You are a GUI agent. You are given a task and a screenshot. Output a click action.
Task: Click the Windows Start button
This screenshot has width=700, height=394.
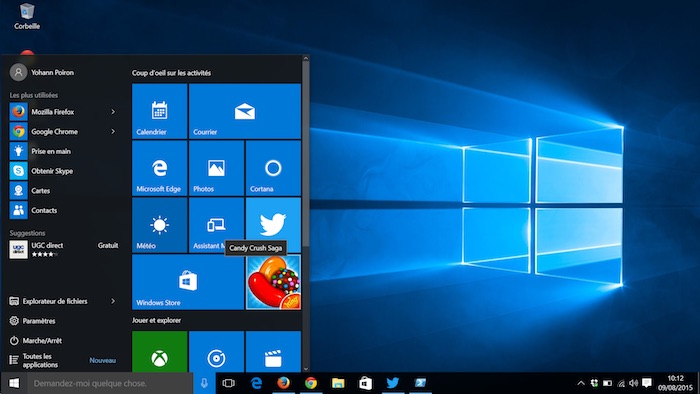[x=14, y=383]
